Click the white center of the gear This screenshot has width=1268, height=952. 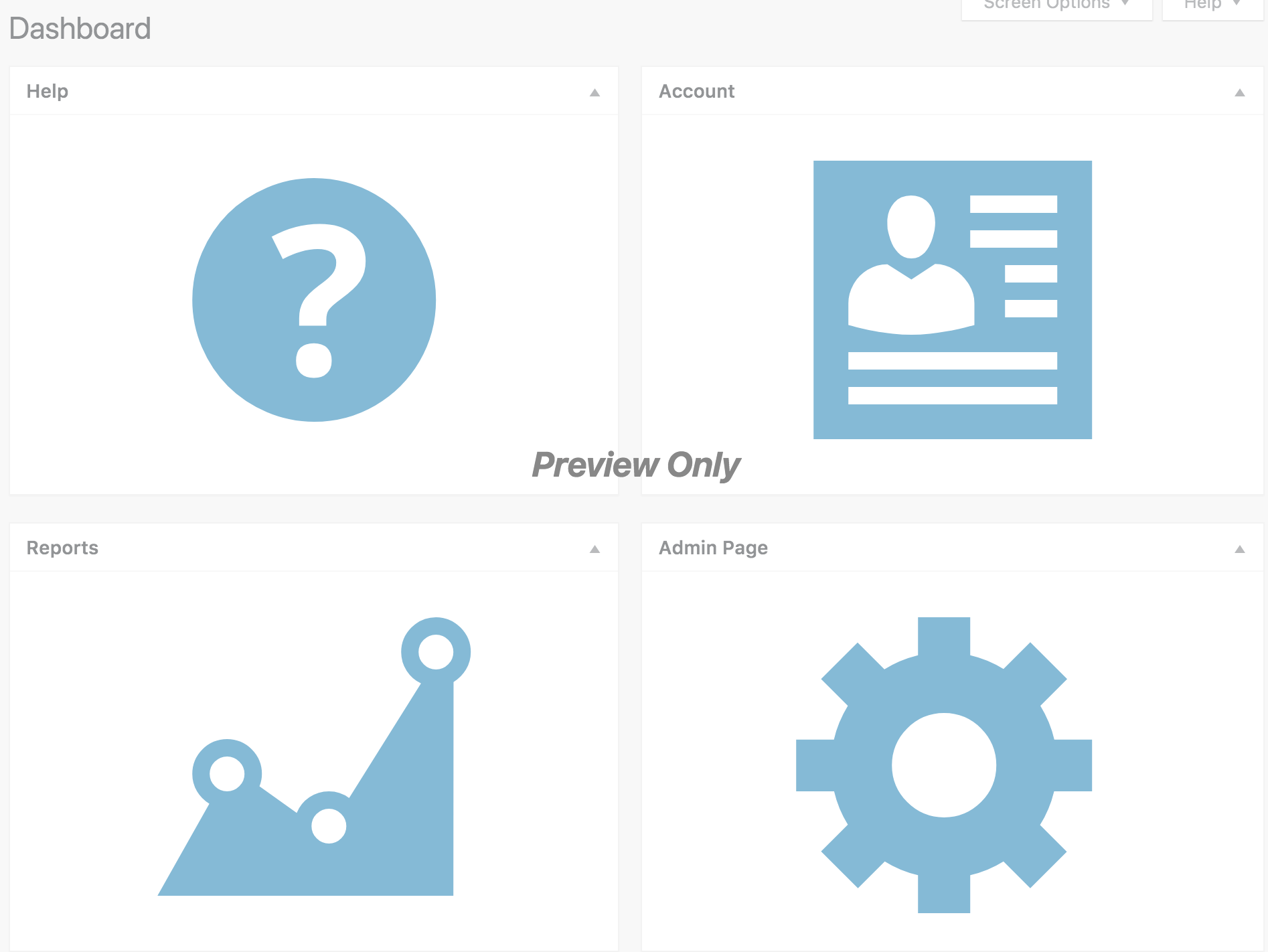(944, 765)
